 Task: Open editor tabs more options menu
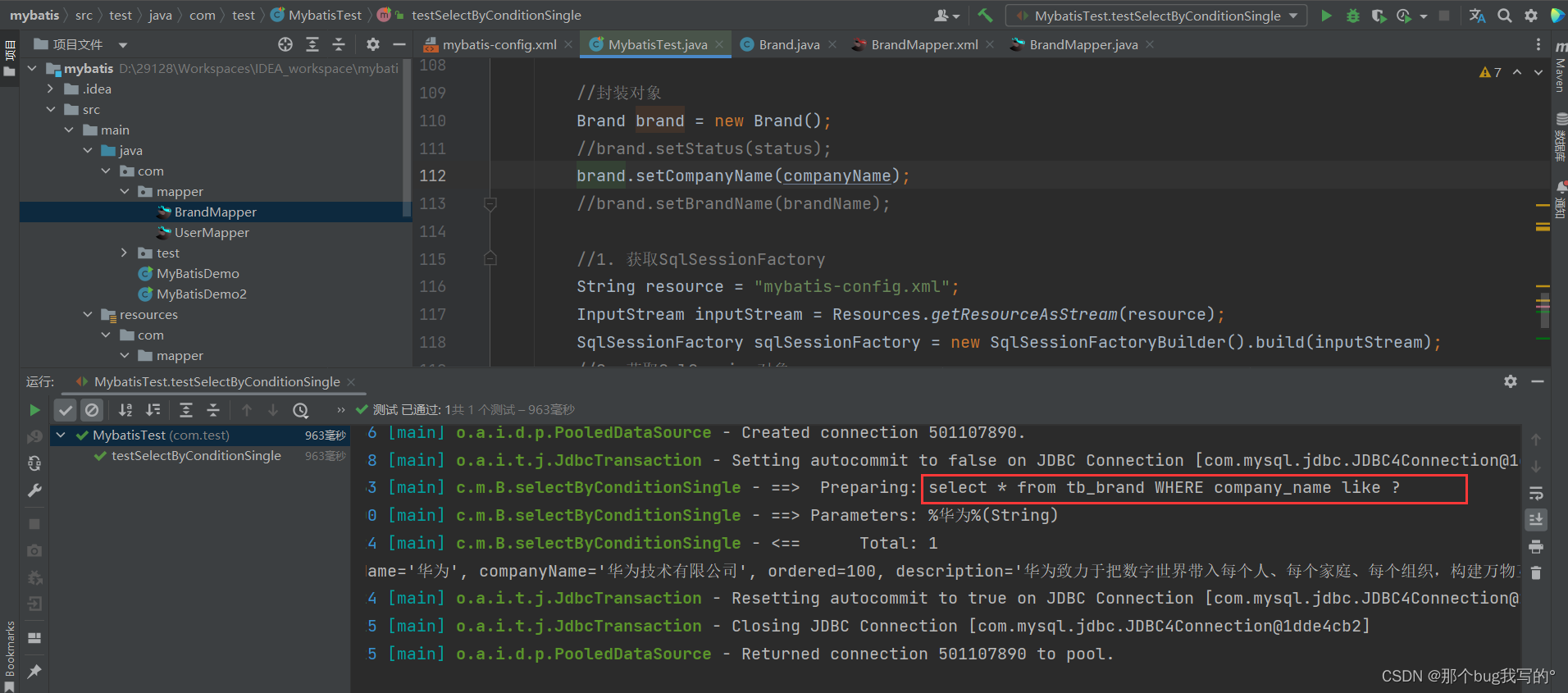point(1538,44)
